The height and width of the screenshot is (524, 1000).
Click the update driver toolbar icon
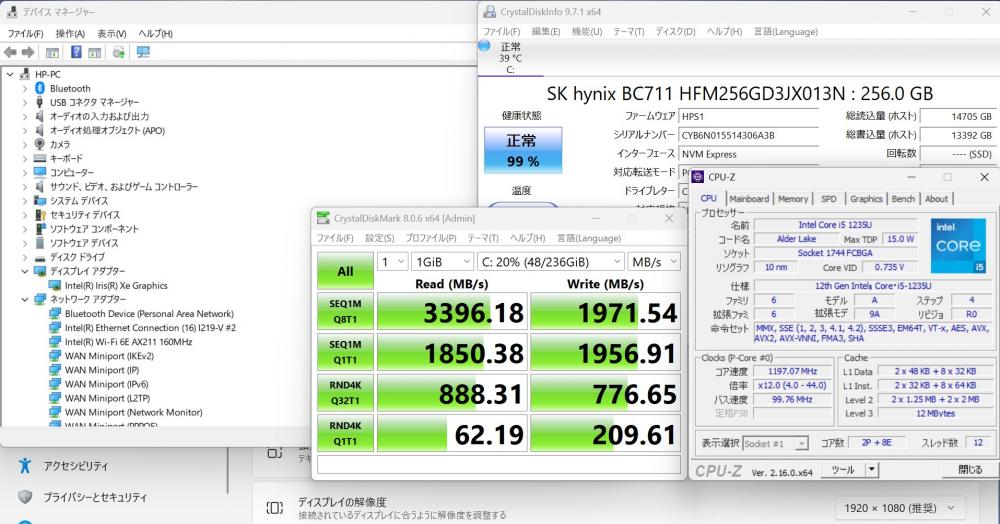119,52
